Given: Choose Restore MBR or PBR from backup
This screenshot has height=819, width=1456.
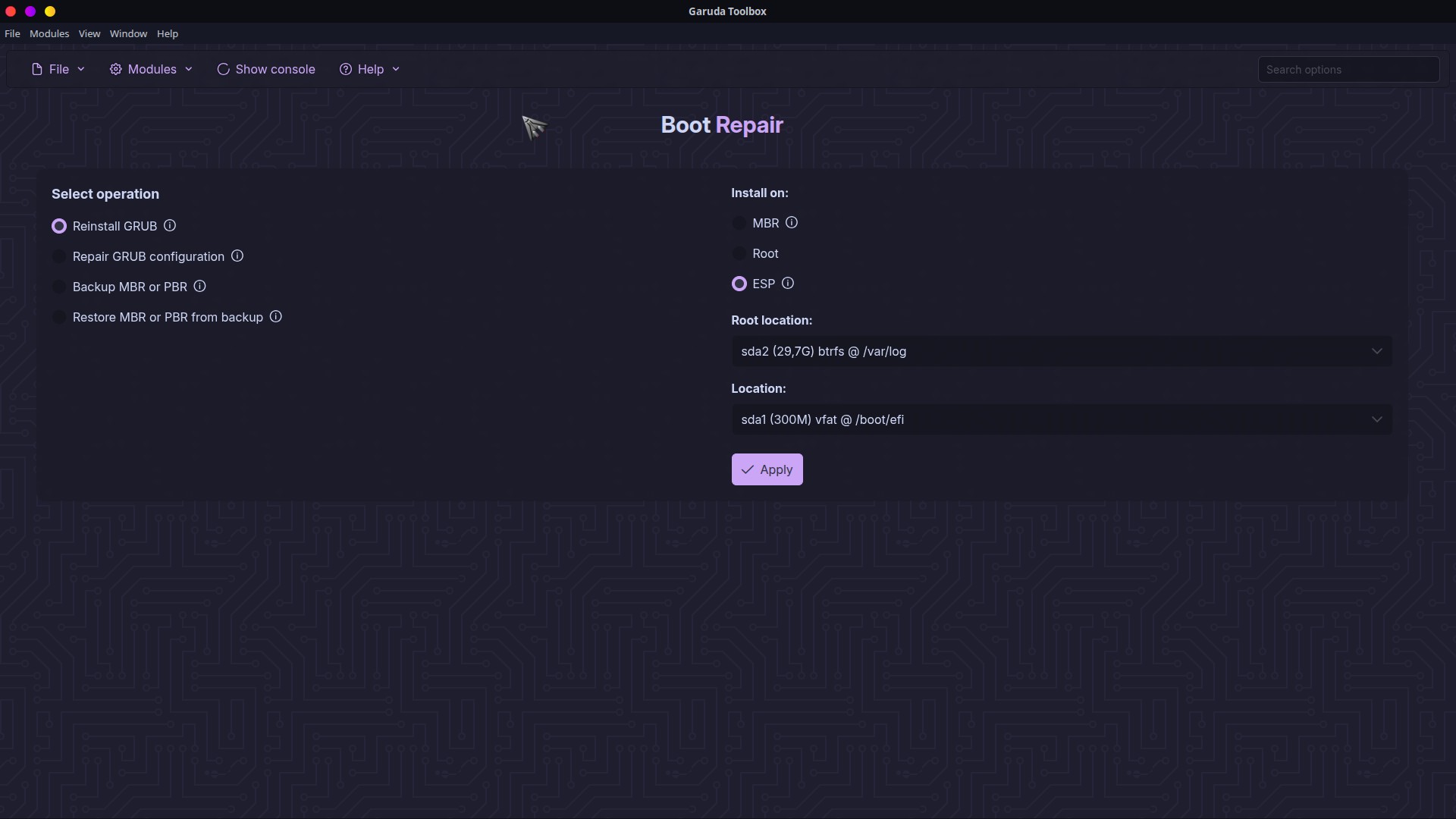Looking at the screenshot, I should [58, 317].
